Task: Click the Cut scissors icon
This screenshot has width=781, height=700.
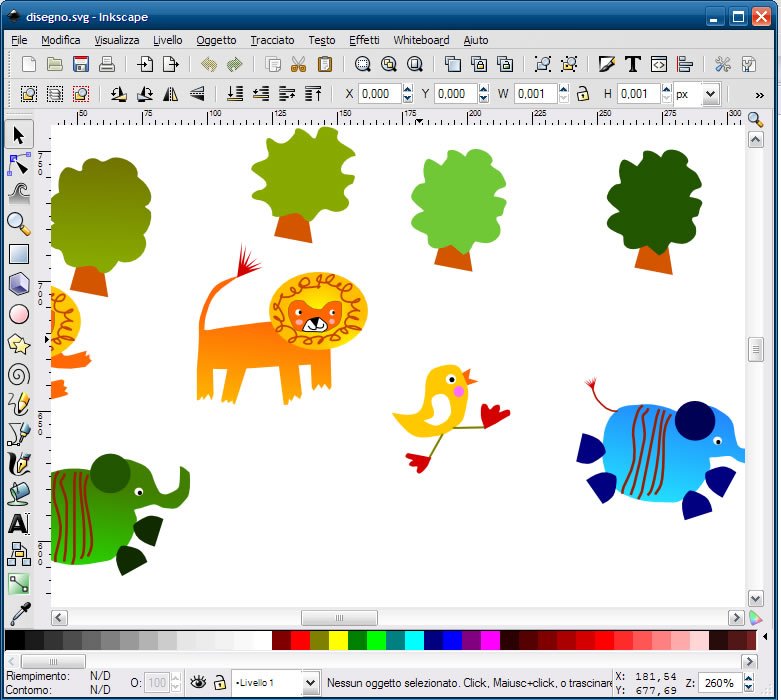Action: click(298, 64)
